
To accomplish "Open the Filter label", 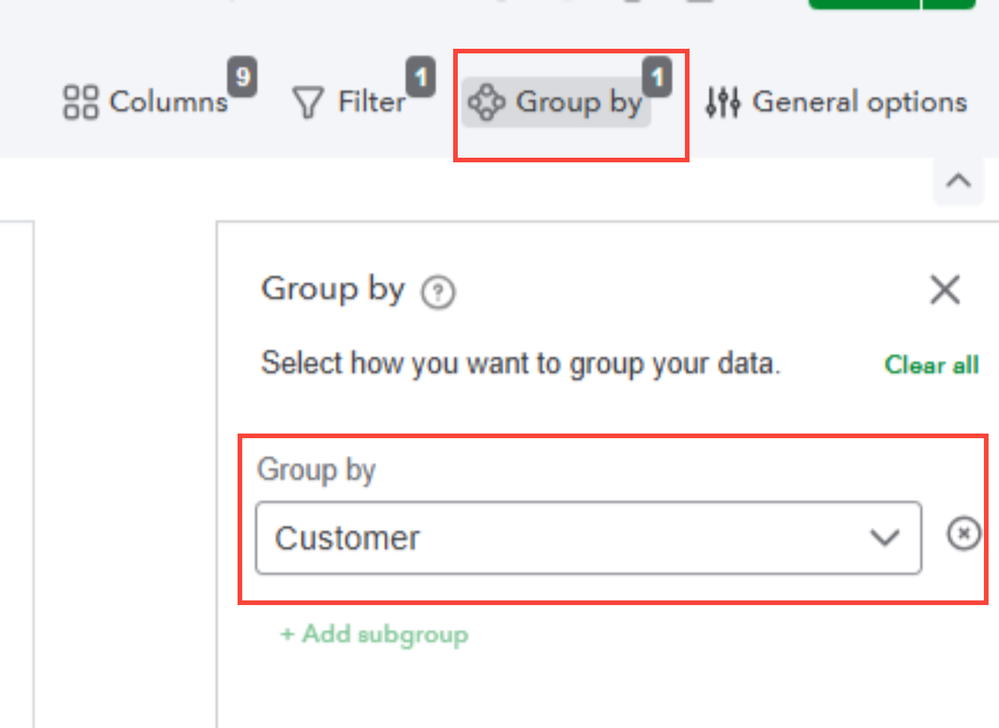I will (371, 102).
